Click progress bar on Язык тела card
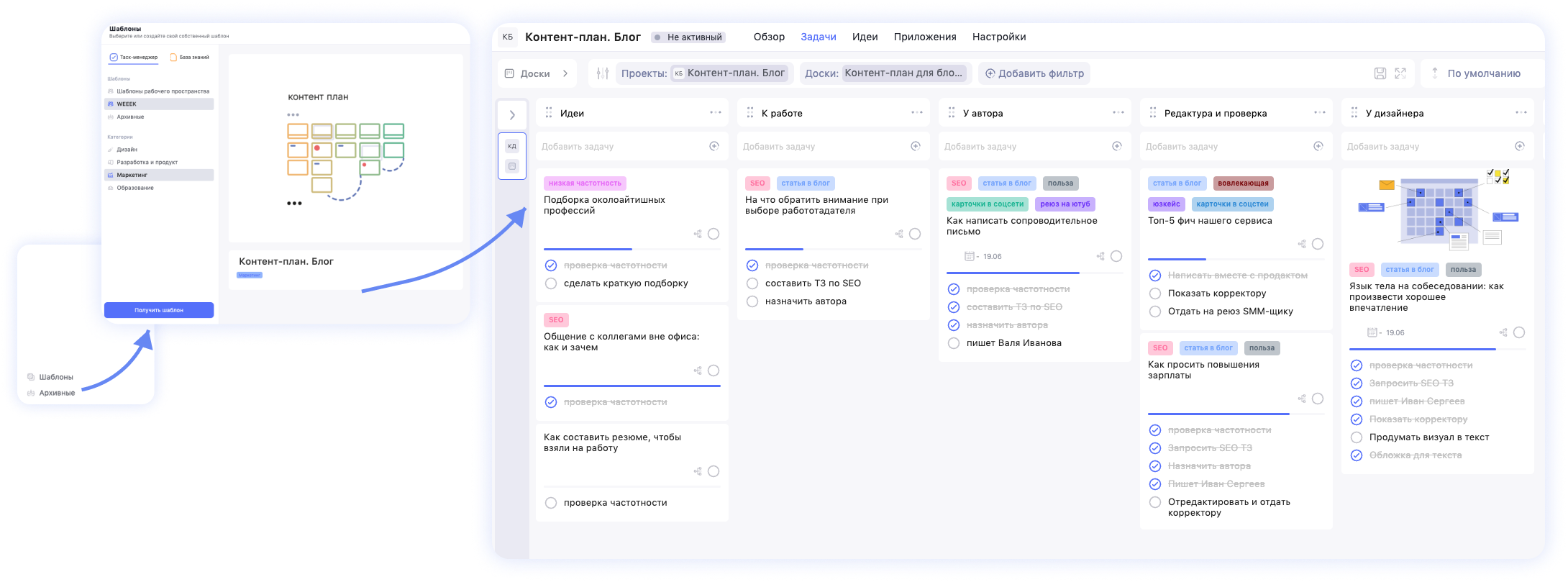Viewport: 1568px width, 582px height. 1438,349
